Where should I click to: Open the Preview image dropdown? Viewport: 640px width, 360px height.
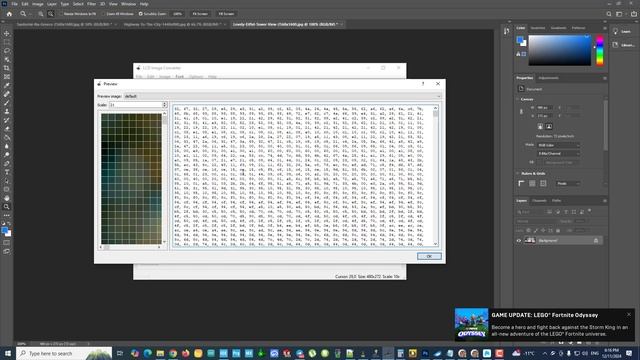click(x=282, y=96)
